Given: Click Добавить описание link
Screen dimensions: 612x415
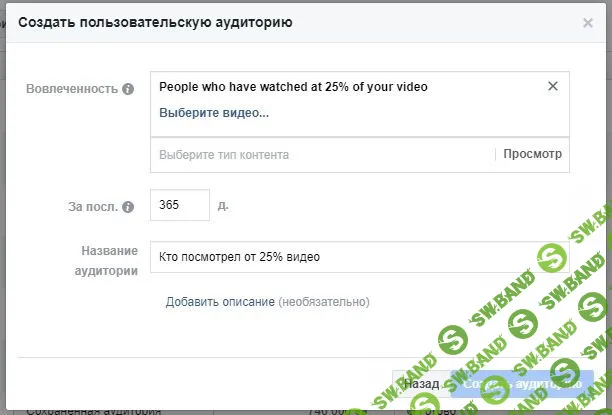Looking at the screenshot, I should coord(220,302).
